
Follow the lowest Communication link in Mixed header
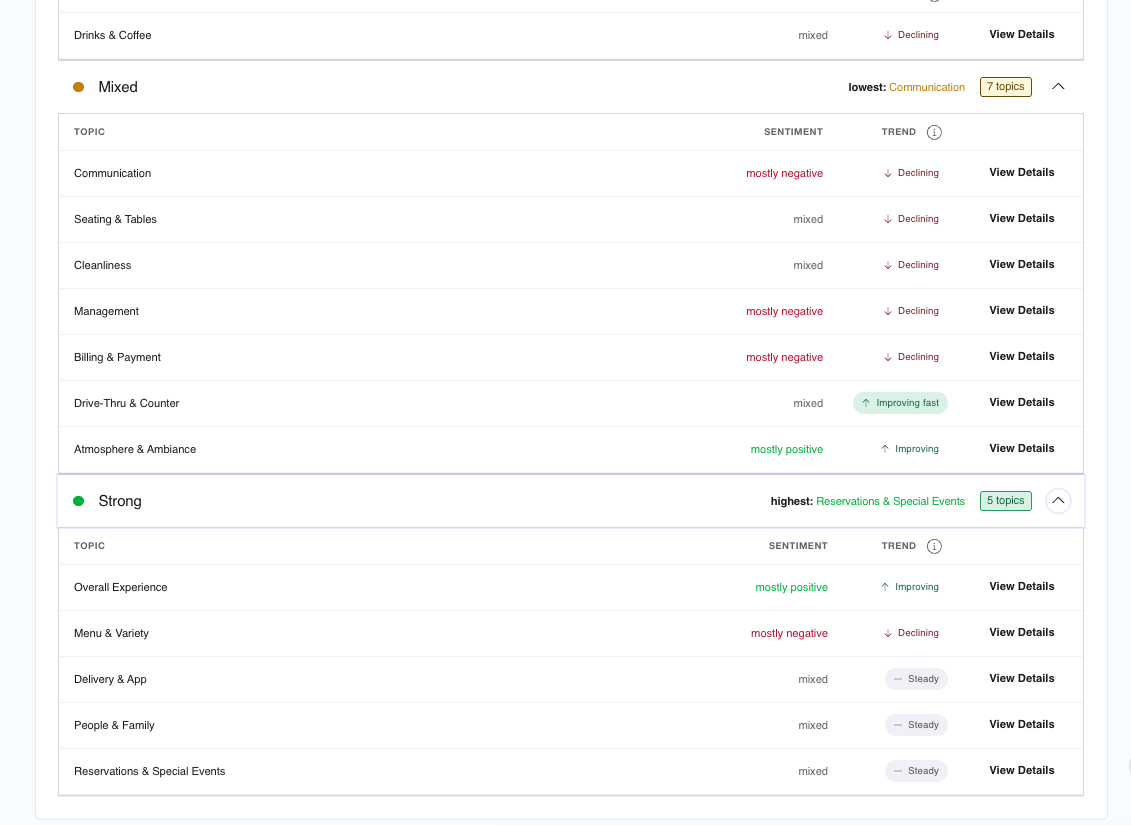pyautogui.click(x=927, y=87)
